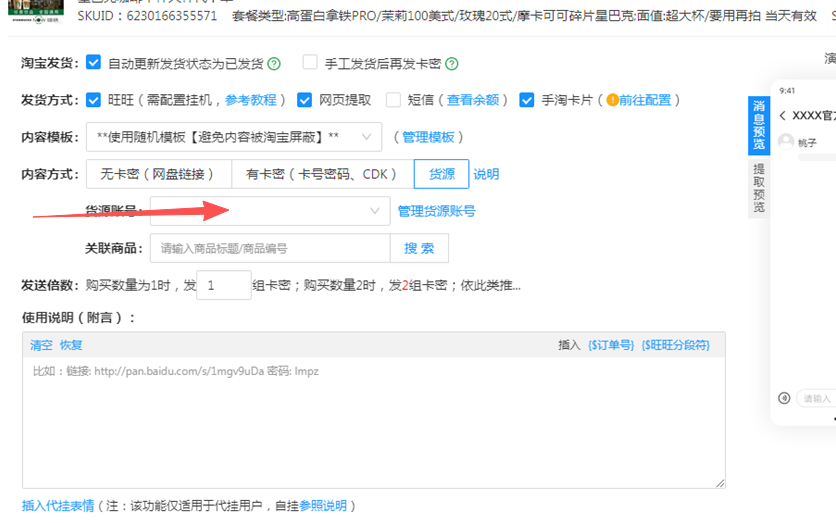
Task: Switch to 有卡密（卡号密码、CDK）tab
Action: [322, 174]
